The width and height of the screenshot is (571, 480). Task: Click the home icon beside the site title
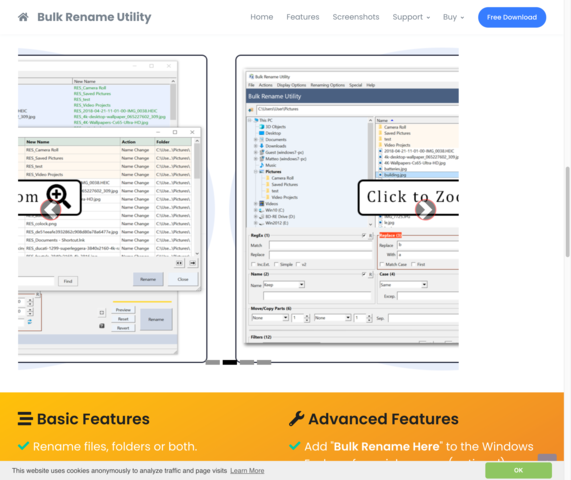23,17
